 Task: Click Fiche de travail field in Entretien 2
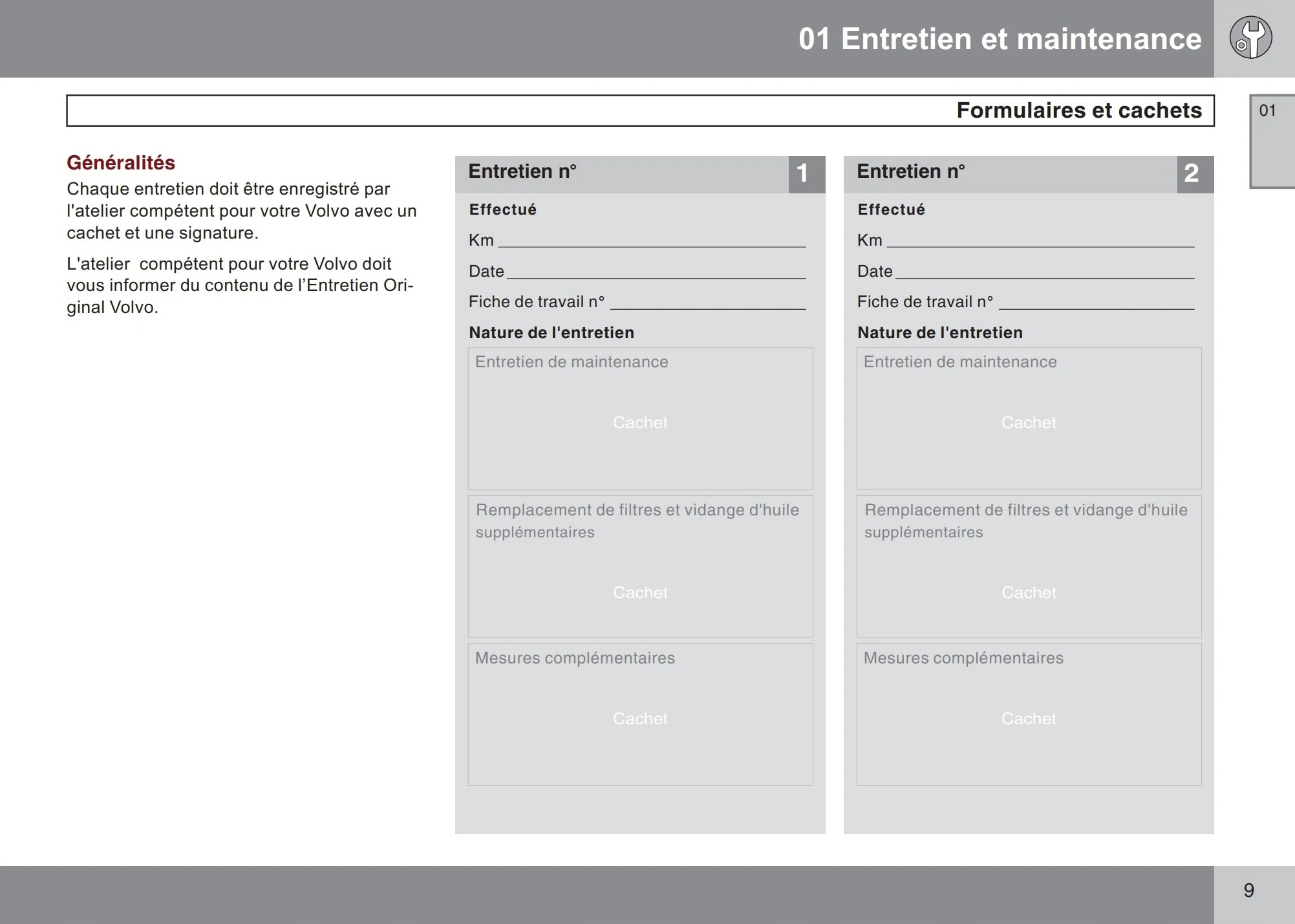1096,302
